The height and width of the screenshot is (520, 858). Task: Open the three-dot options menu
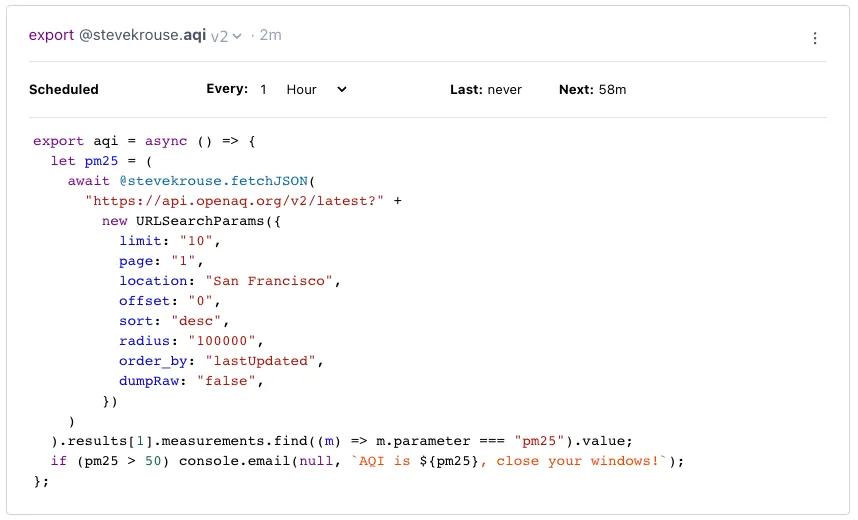coord(815,38)
